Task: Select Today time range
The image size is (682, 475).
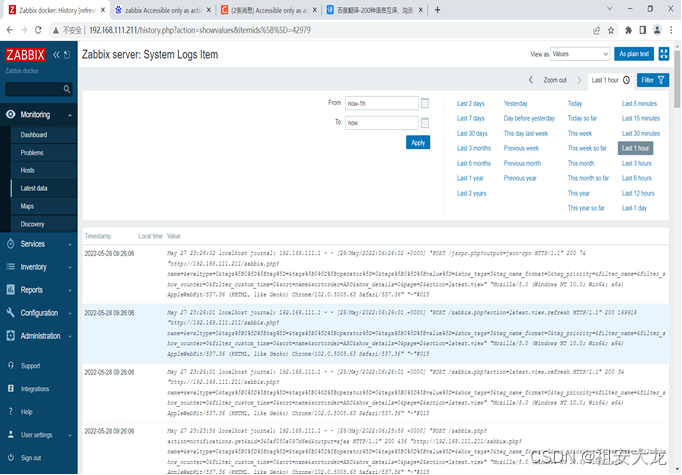Action: pyautogui.click(x=575, y=104)
